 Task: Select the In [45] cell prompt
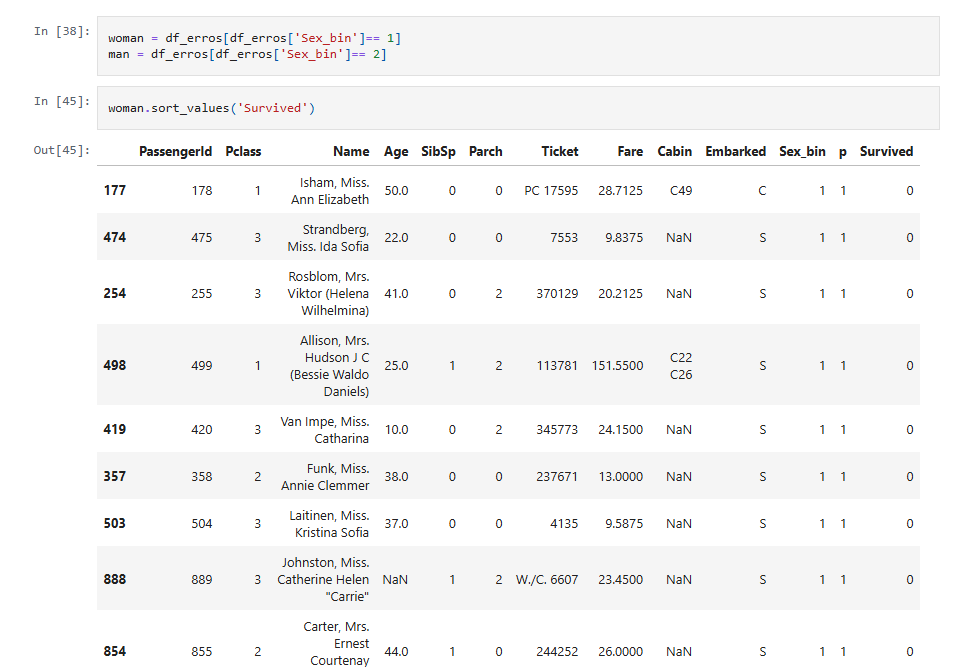(62, 101)
